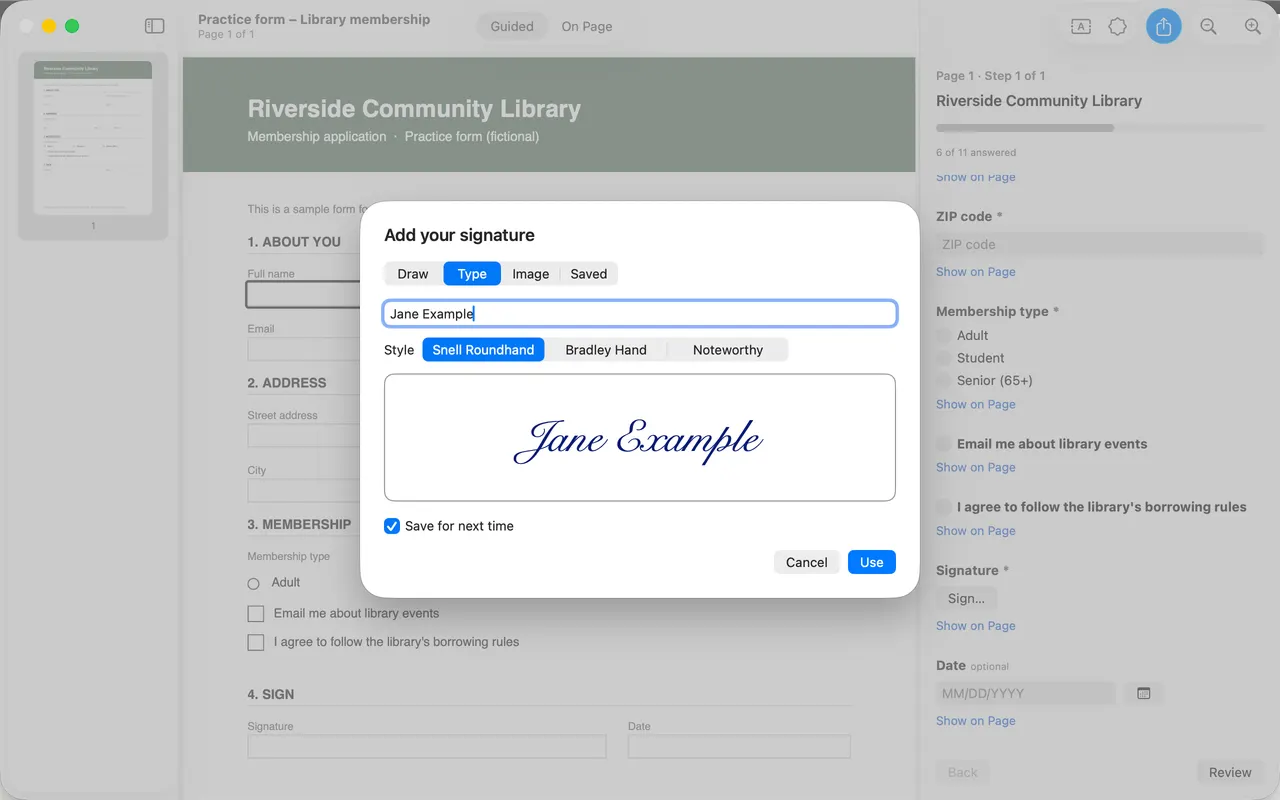The width and height of the screenshot is (1280, 800).
Task: Cancel the signature dialog
Action: [806, 562]
